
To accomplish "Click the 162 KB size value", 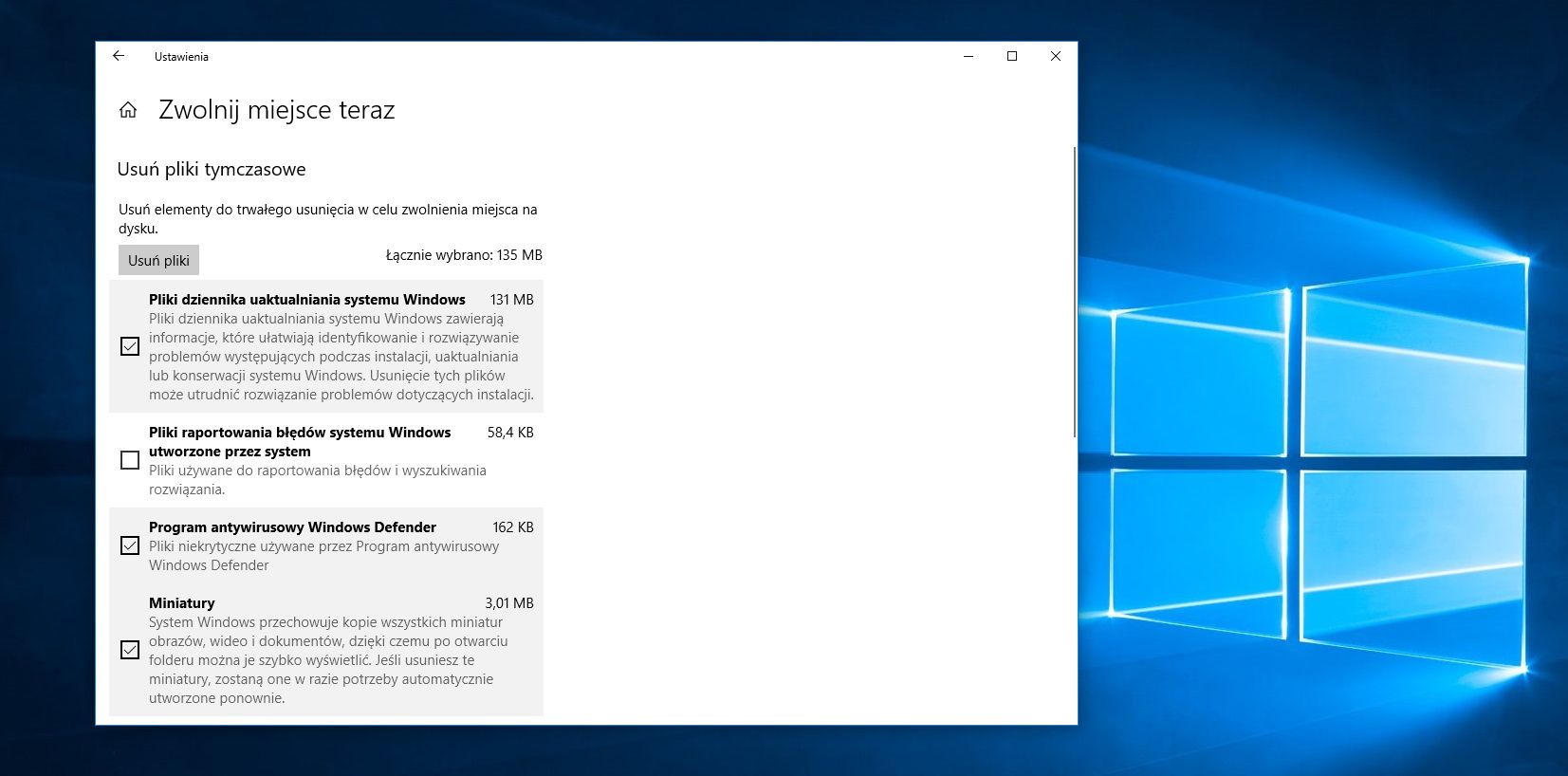I will (x=513, y=527).
